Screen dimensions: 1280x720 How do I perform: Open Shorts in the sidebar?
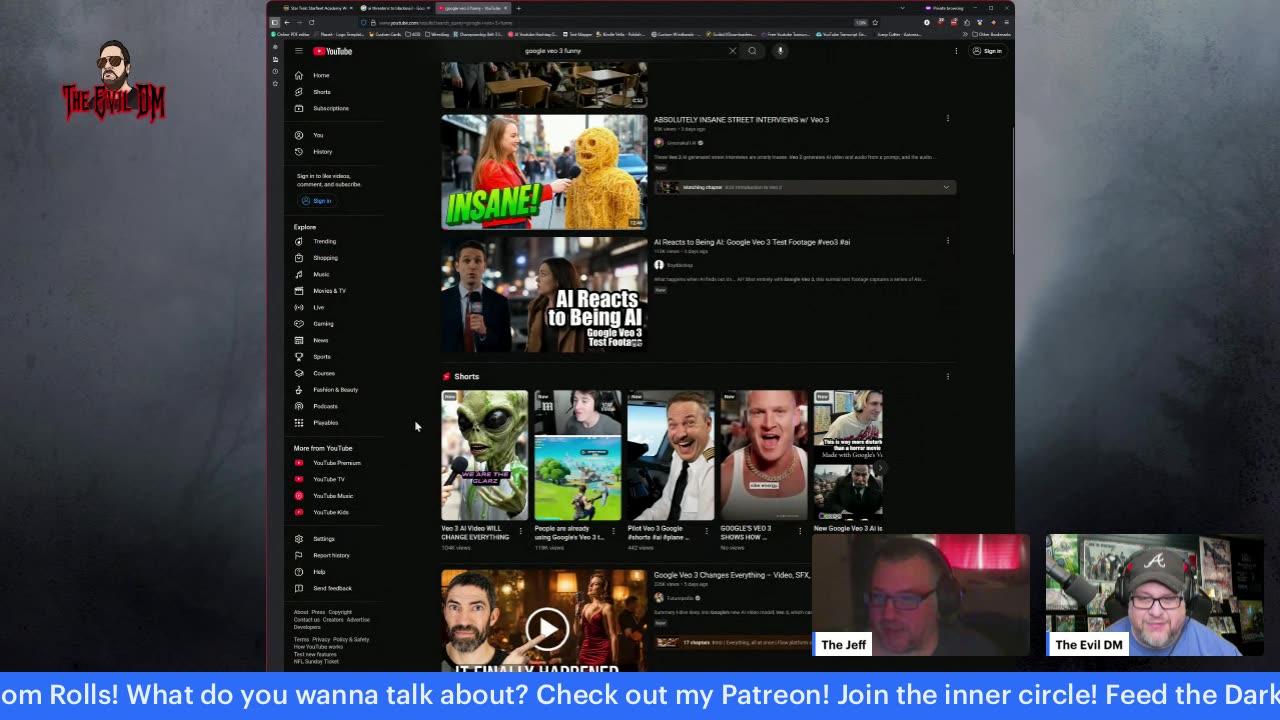[x=320, y=92]
